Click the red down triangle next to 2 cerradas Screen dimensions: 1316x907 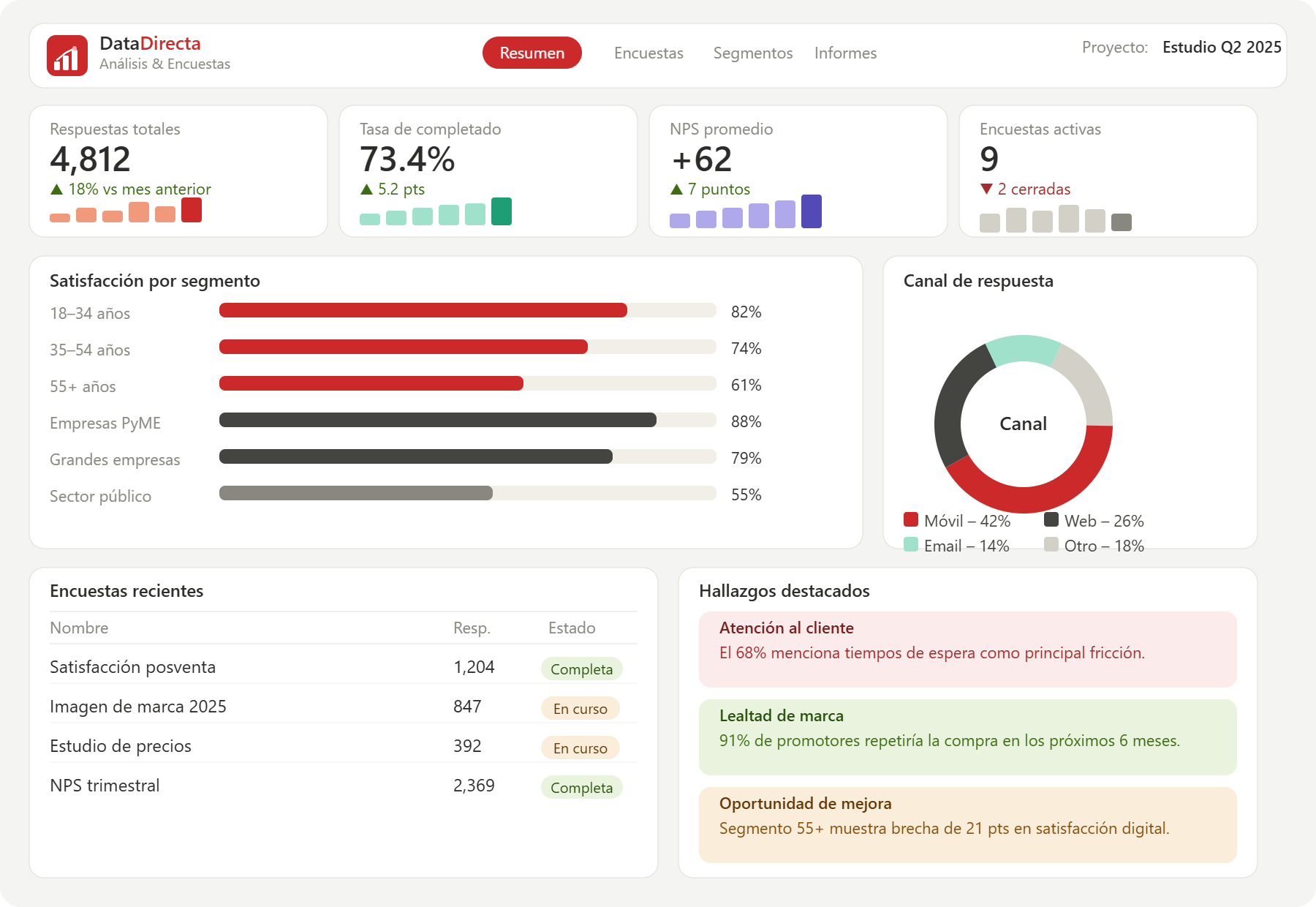(986, 189)
